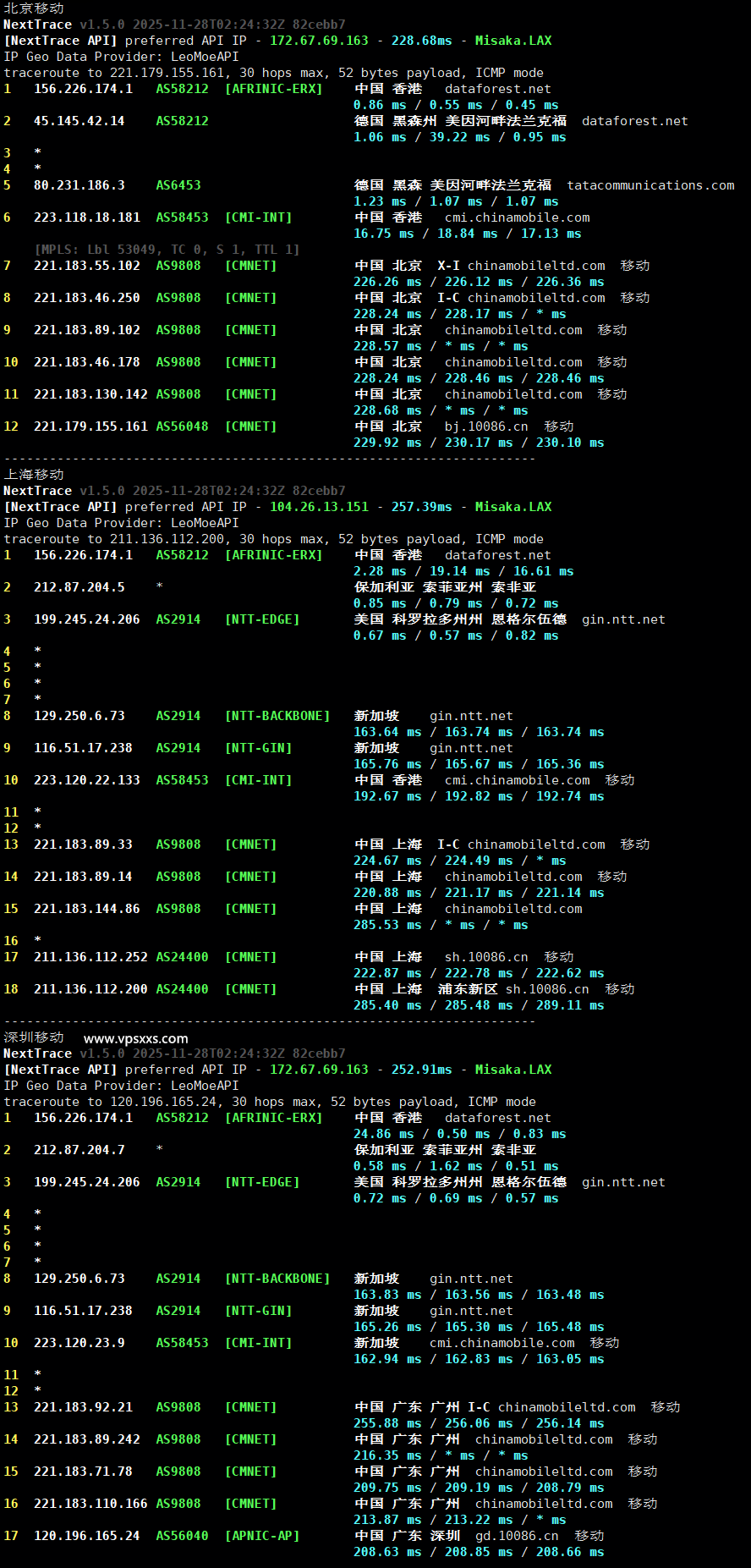Select the 255.88 ms latency value

coord(387,1423)
